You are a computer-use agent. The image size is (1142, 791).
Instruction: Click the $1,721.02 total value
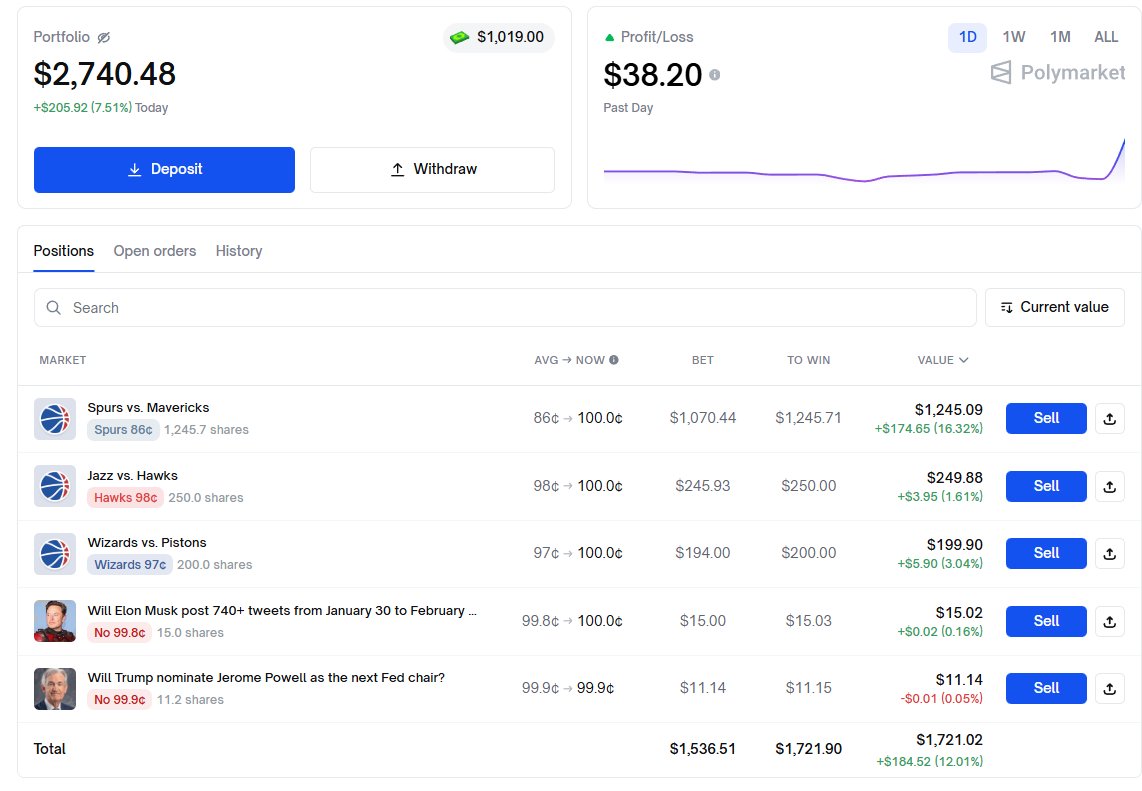(949, 740)
